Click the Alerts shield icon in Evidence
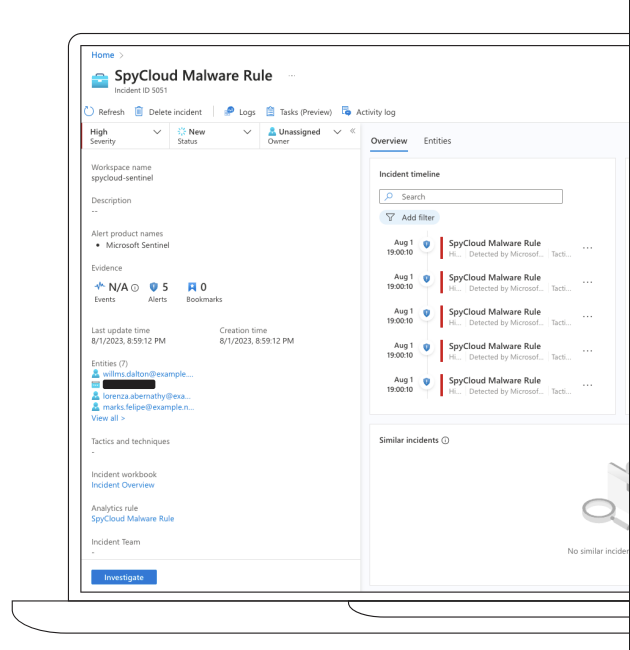The height and width of the screenshot is (650, 630). (x=154, y=287)
